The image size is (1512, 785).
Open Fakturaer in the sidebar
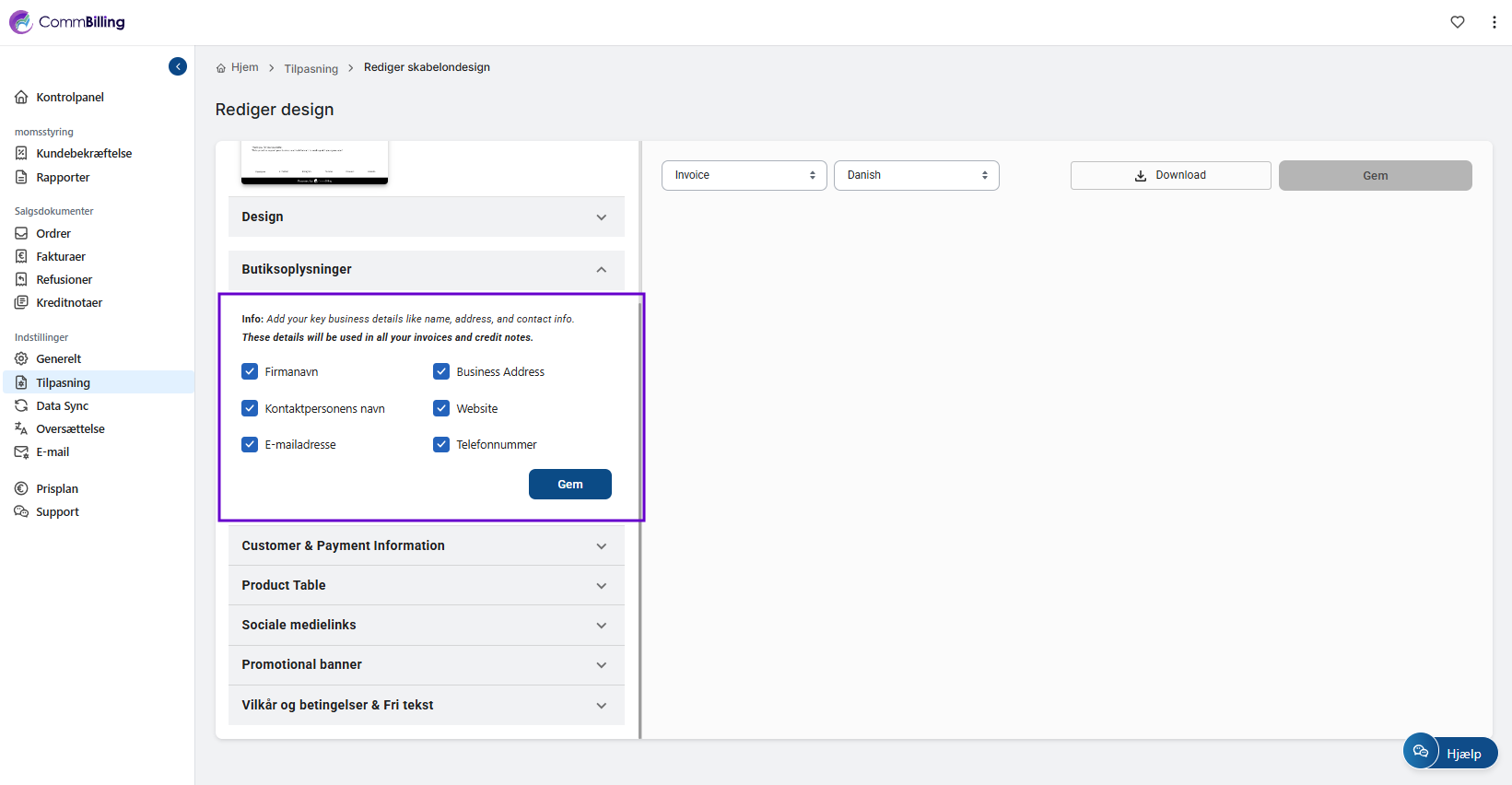pyautogui.click(x=61, y=256)
